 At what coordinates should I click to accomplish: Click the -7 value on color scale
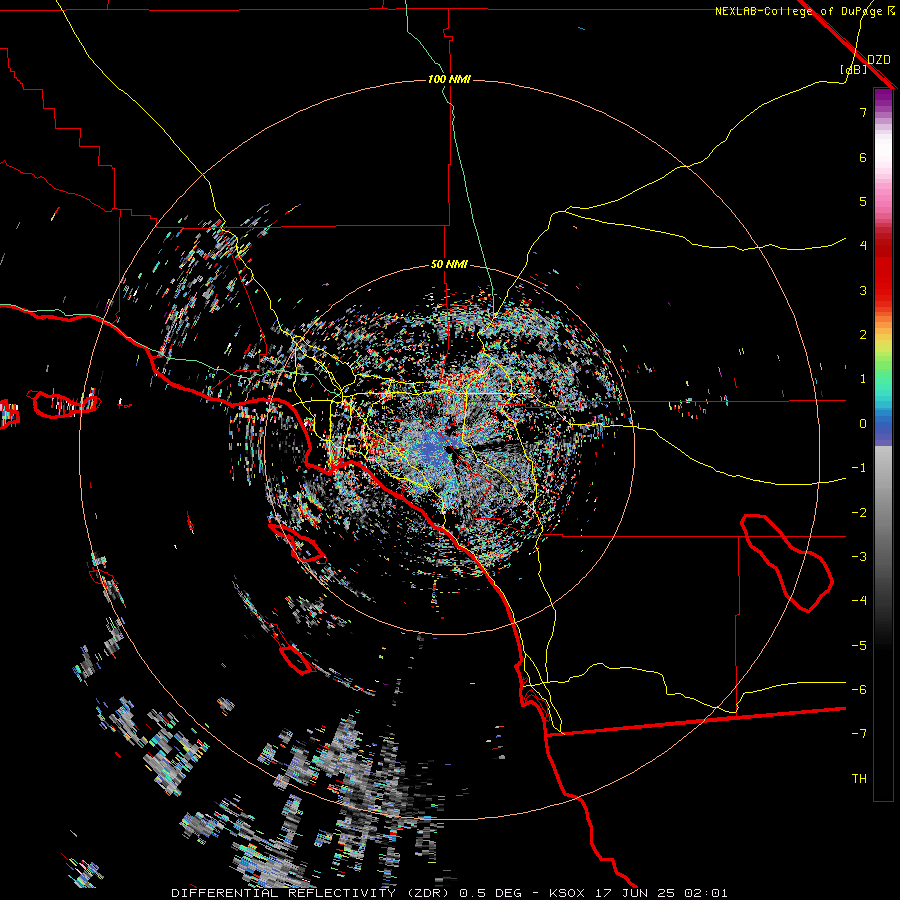pyautogui.click(x=859, y=734)
